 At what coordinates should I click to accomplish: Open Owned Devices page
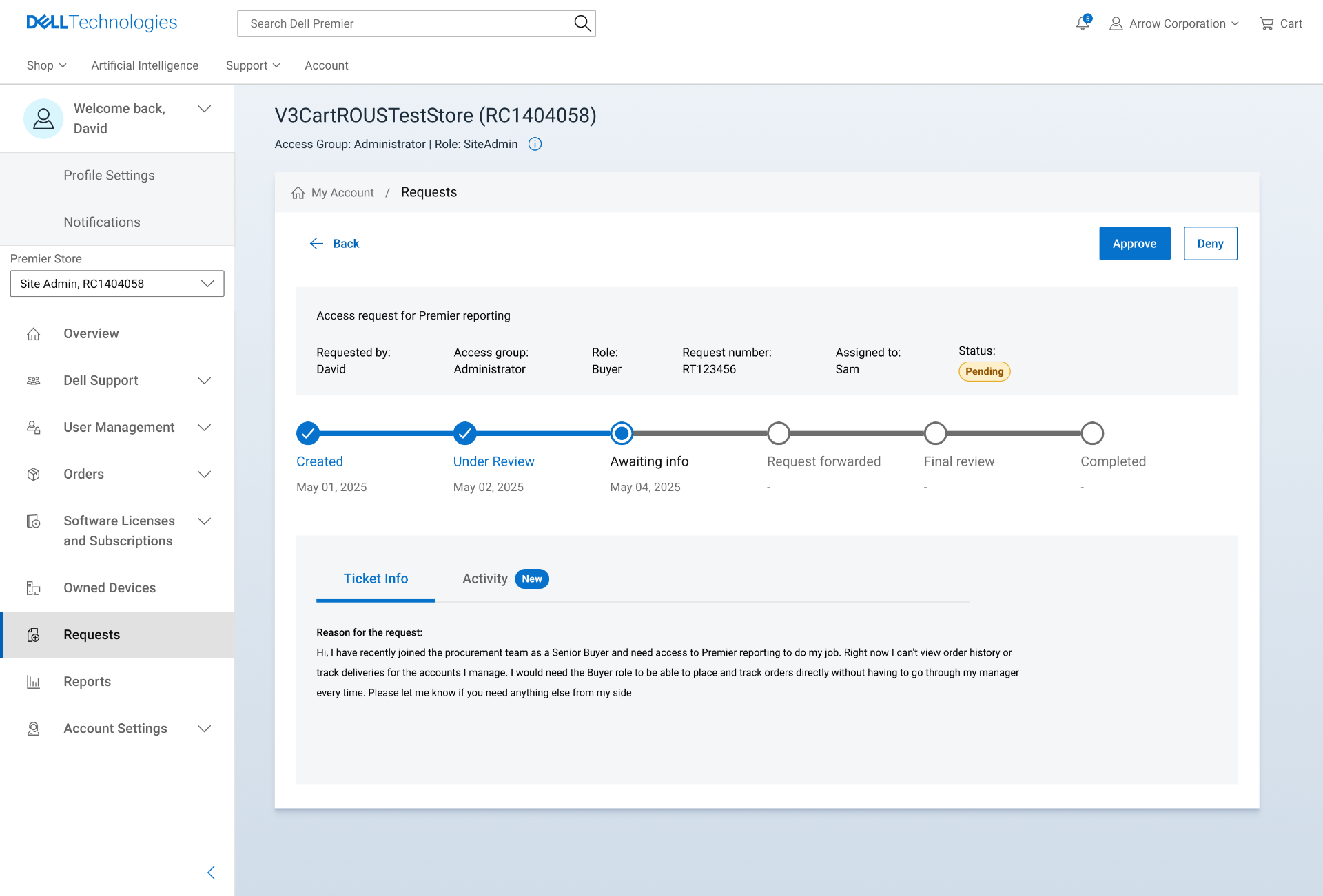(x=110, y=588)
